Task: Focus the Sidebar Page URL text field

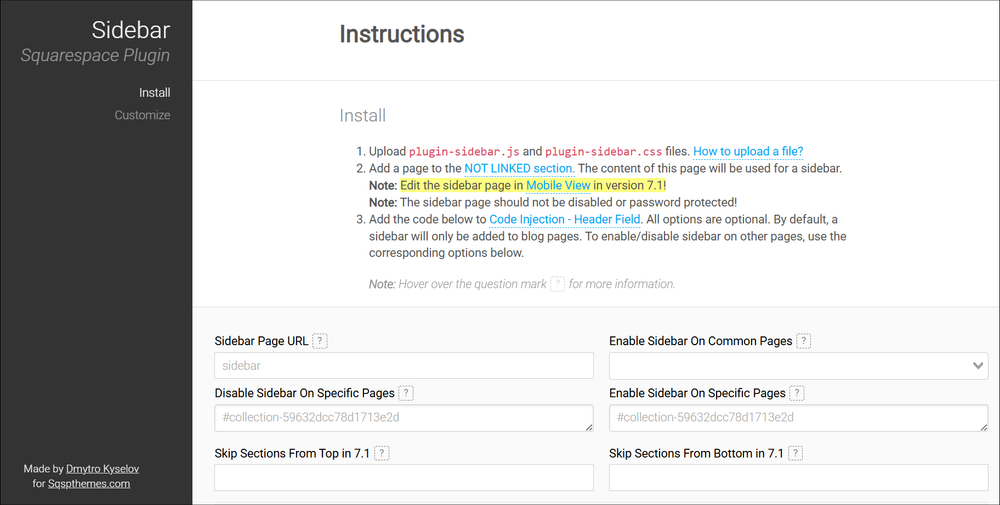Action: pos(404,366)
